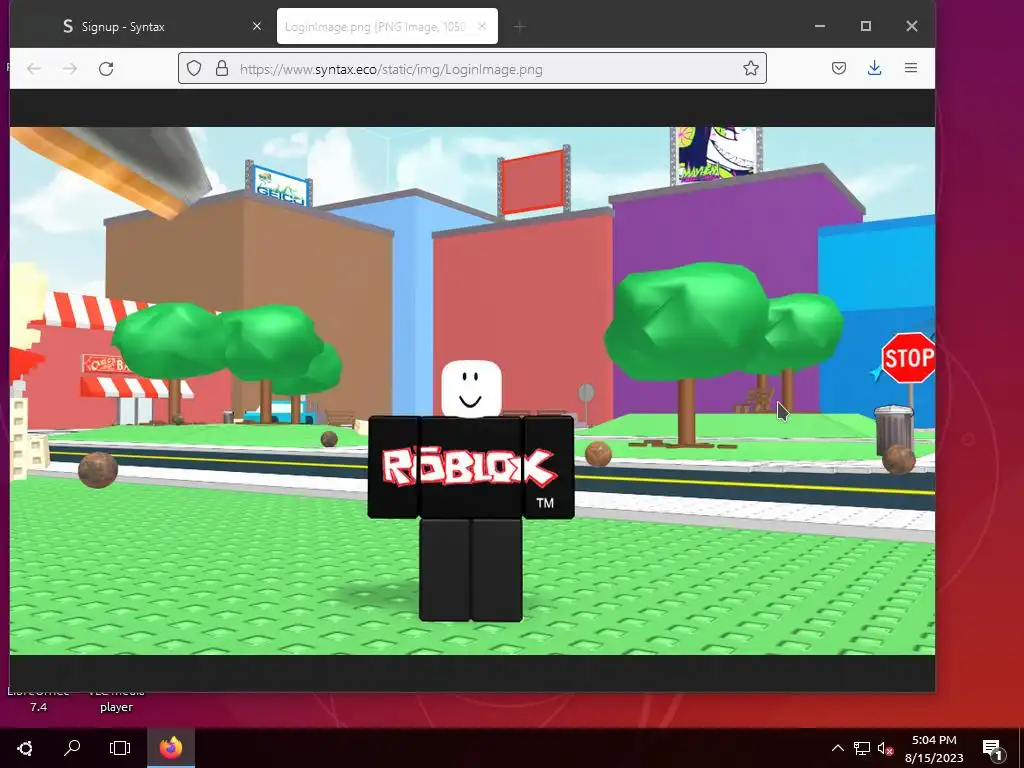Open a new browser tab
Screen dimensions: 1024x768
pyautogui.click(x=520, y=27)
